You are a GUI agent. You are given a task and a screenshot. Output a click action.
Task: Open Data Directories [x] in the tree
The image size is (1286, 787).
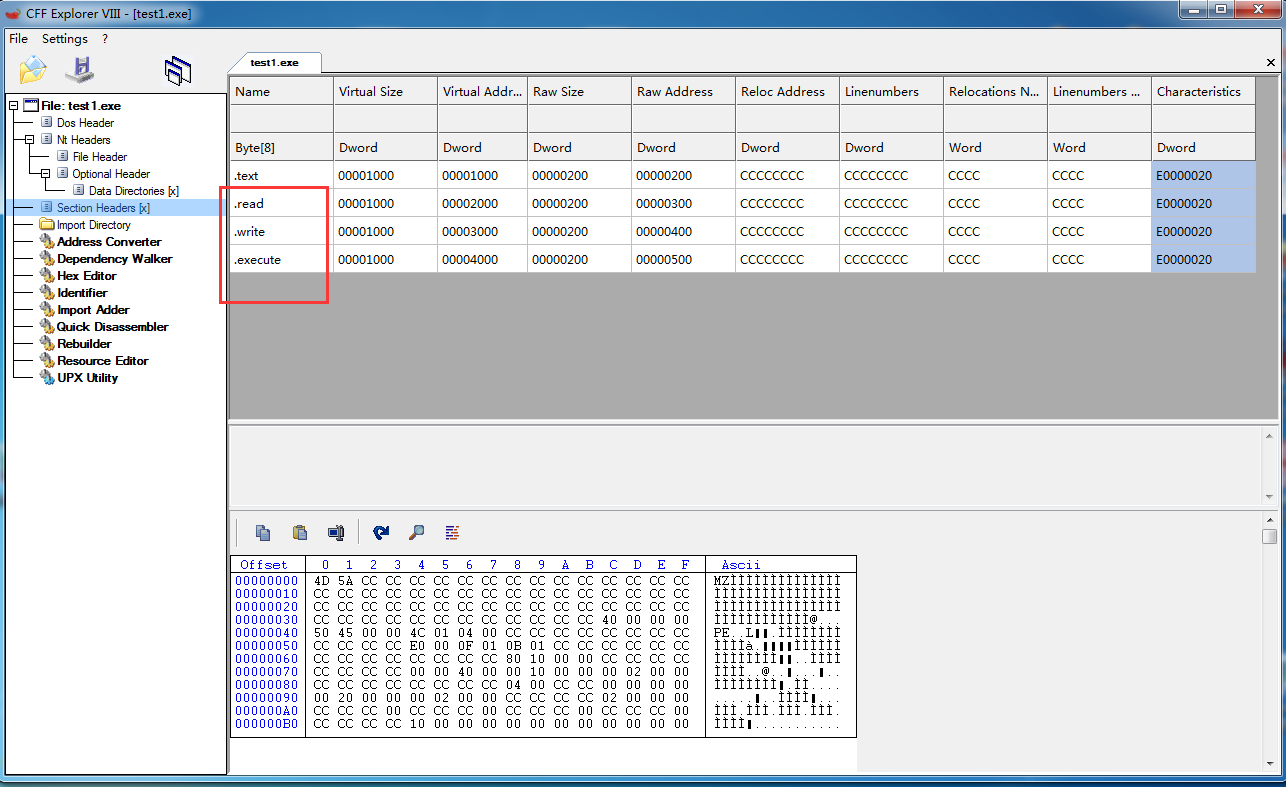134,191
